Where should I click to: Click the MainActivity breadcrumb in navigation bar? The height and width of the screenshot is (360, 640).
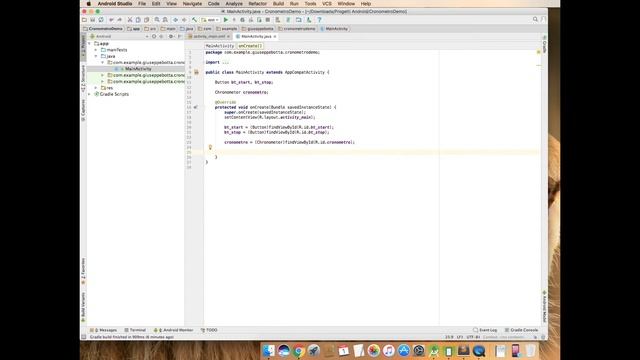[x=334, y=29]
